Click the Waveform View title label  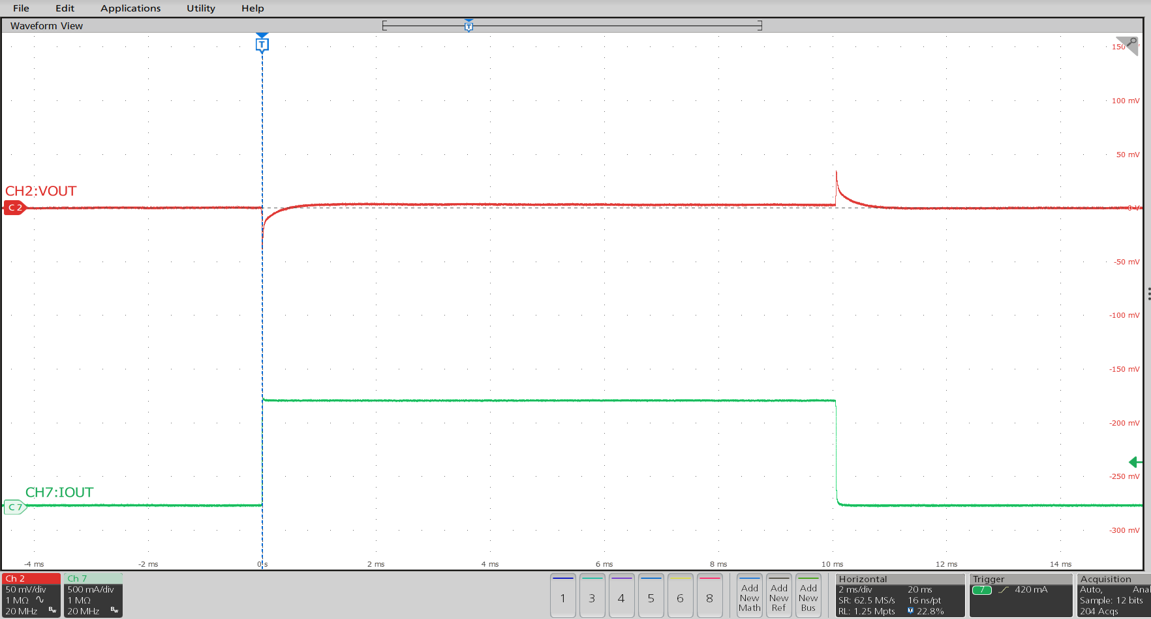pyautogui.click(x=46, y=26)
